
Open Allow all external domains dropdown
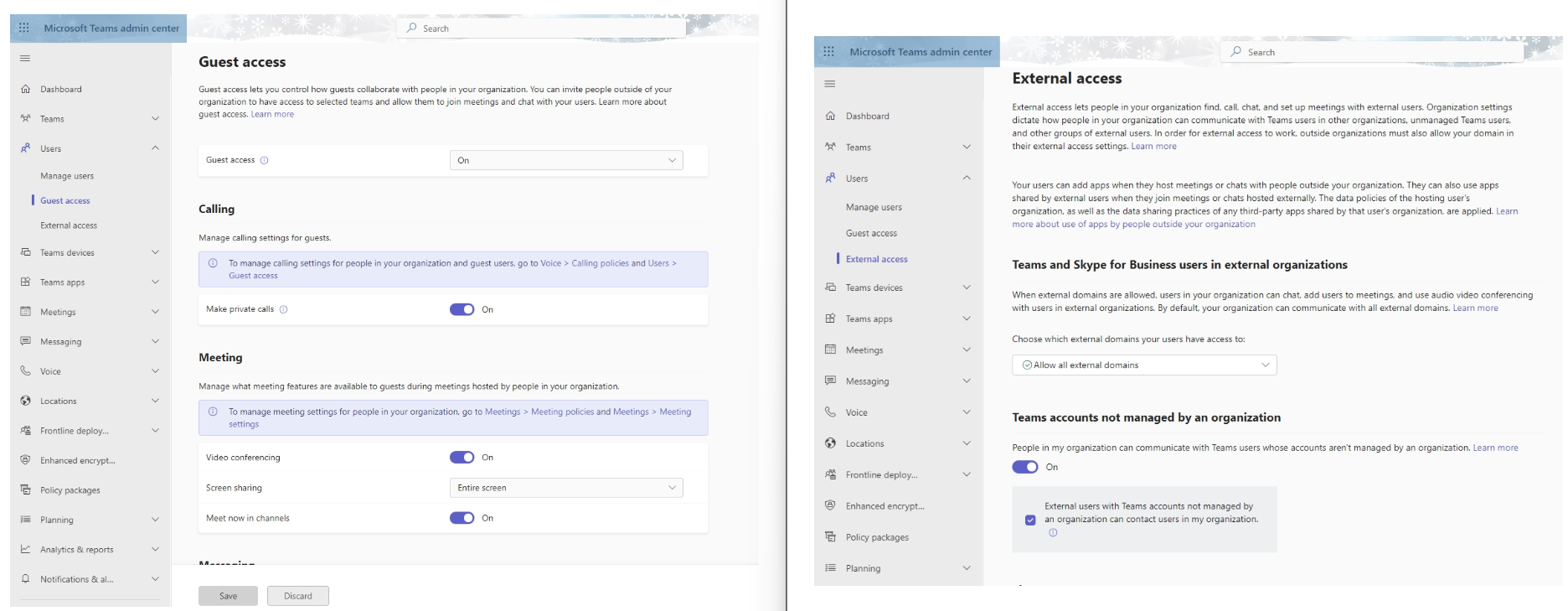click(x=1144, y=365)
